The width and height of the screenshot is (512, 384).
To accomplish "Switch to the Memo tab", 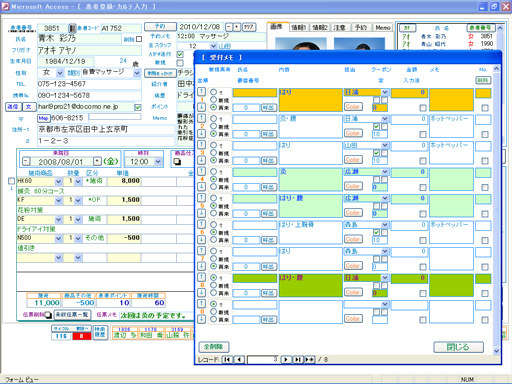I will click(x=383, y=27).
